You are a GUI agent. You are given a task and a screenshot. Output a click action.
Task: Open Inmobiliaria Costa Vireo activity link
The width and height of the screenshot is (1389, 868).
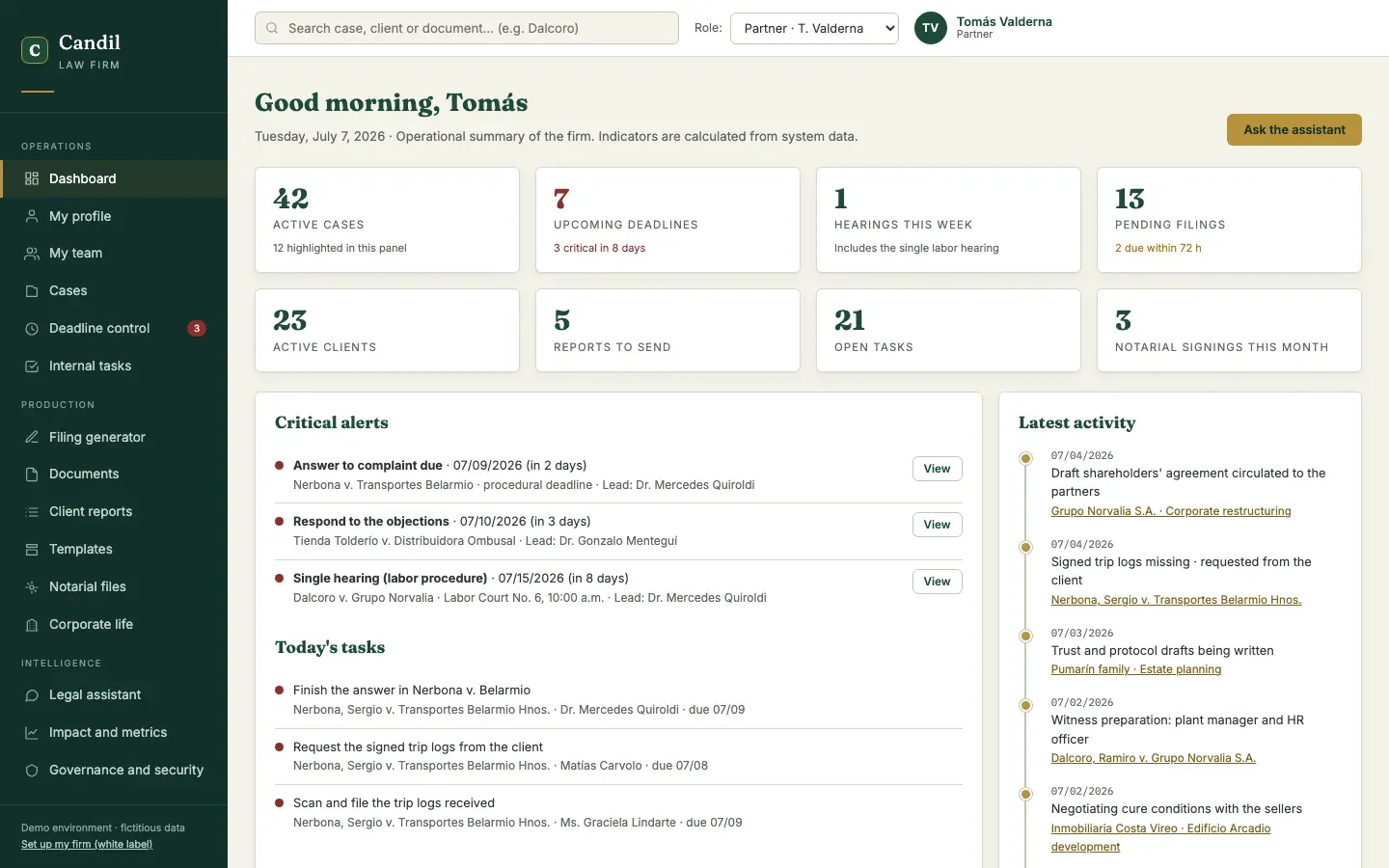1161,837
